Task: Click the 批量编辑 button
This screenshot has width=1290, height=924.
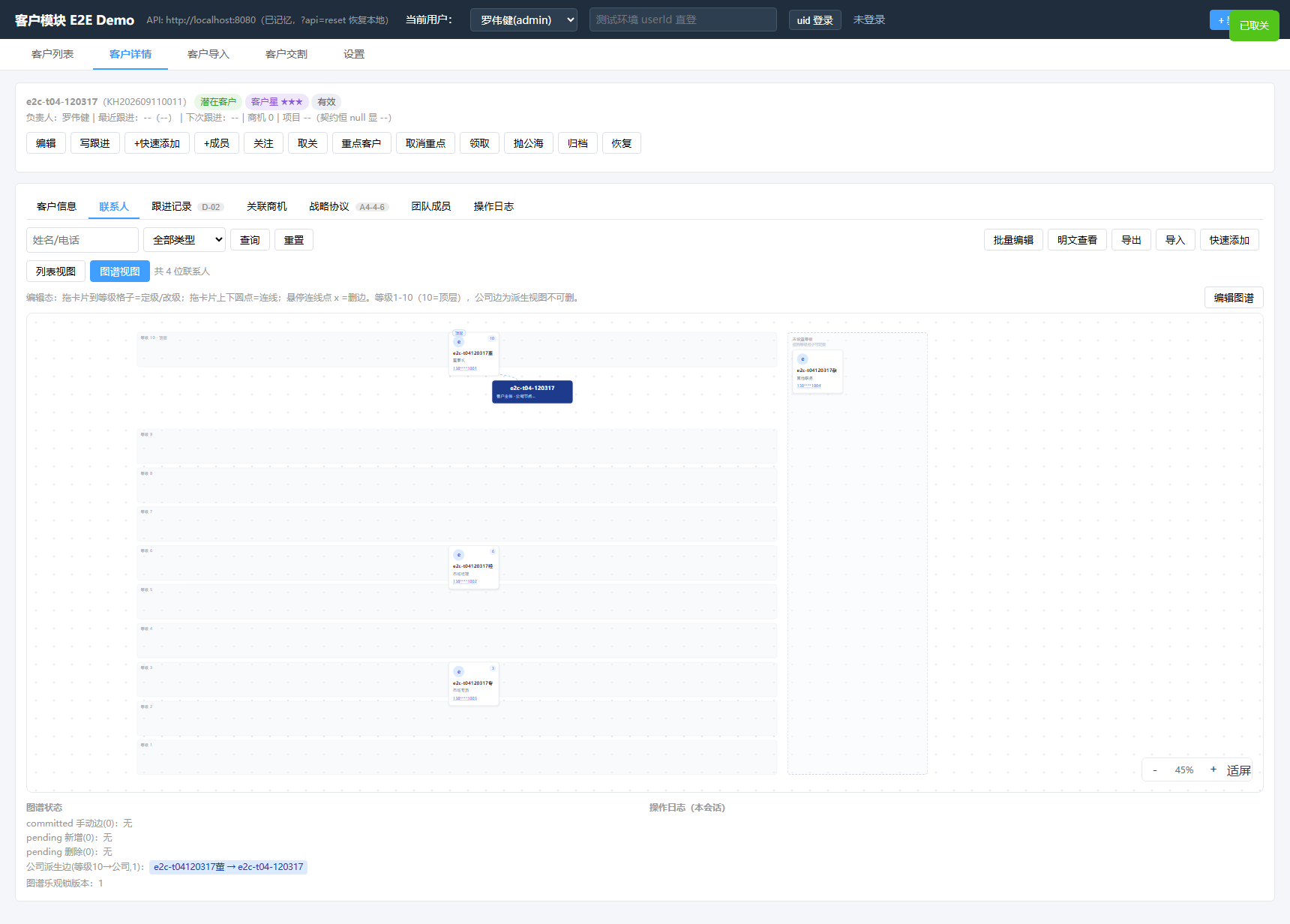Action: pos(1013,240)
